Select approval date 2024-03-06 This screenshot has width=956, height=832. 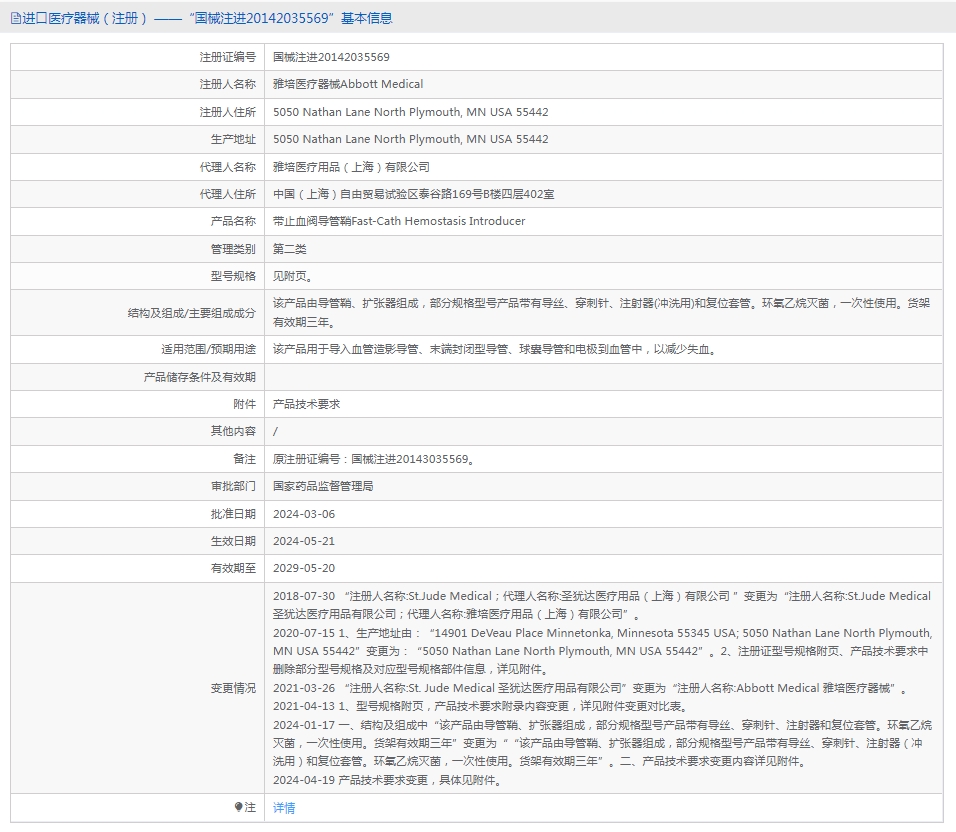[304, 514]
